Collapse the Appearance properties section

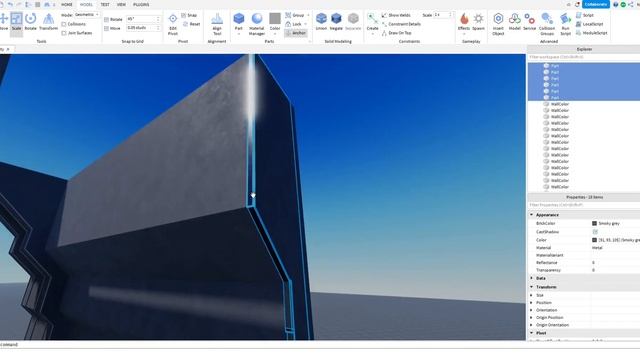click(531, 215)
